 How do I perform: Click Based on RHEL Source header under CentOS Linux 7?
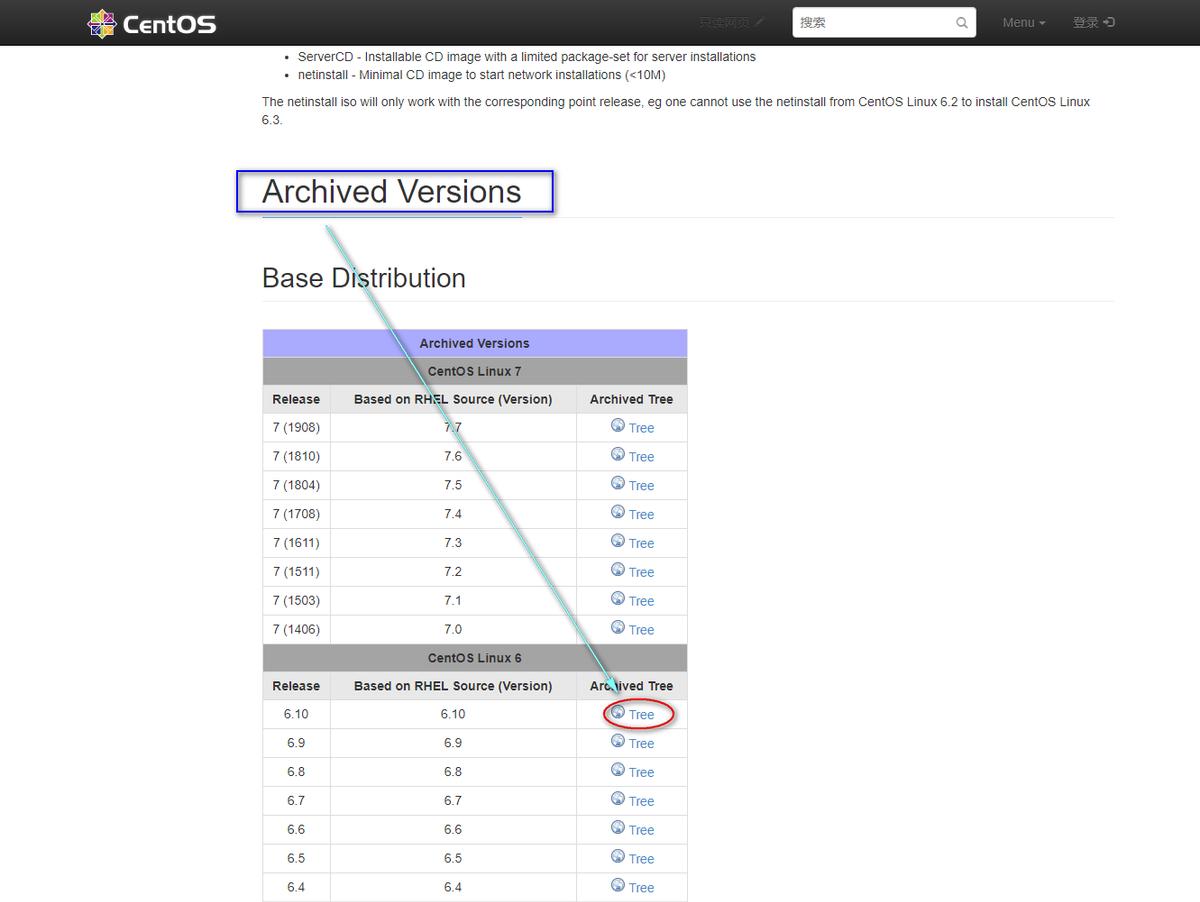tap(453, 399)
